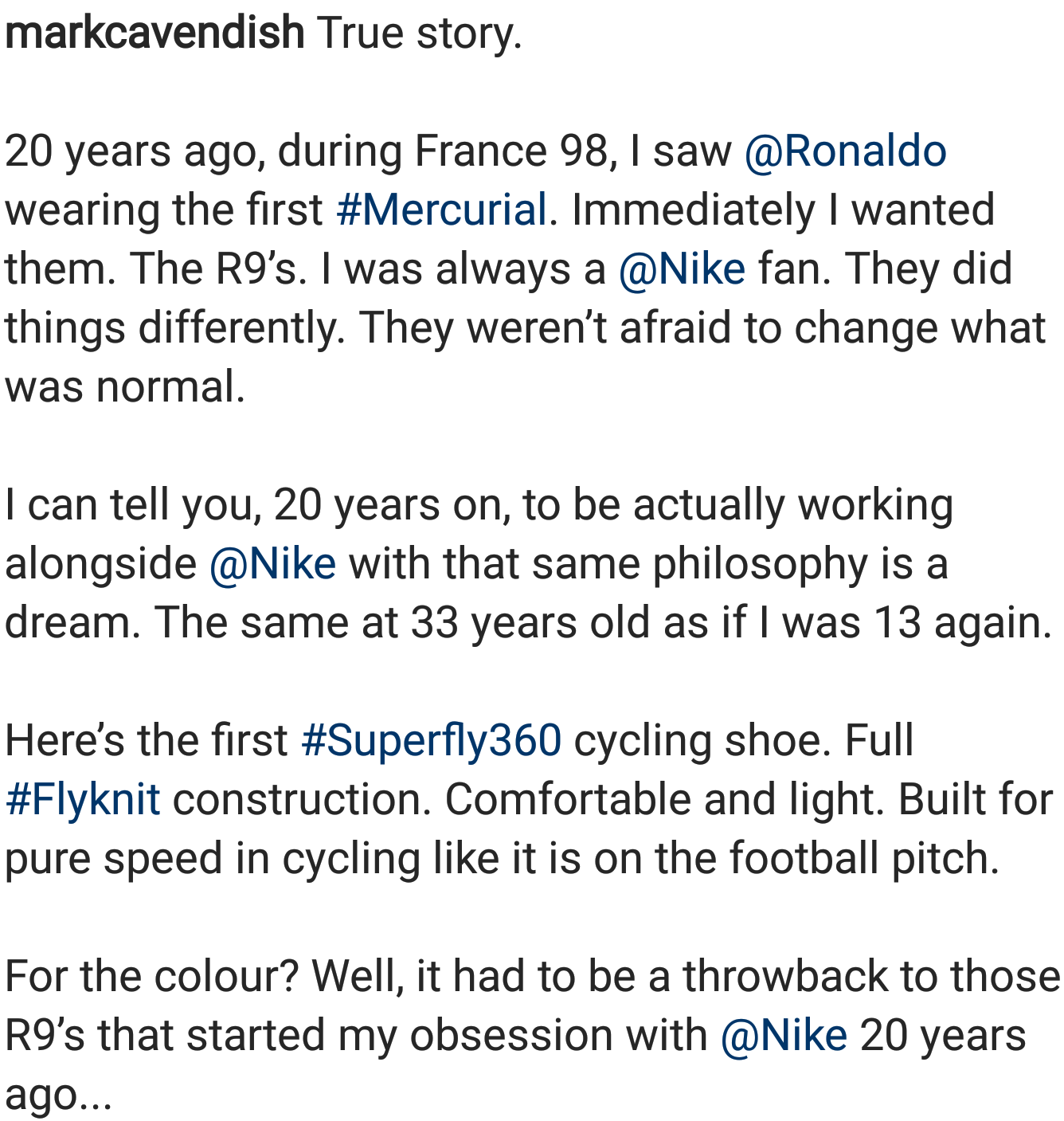Open the markcavendish profile username
This screenshot has width=1064, height=1121.
click(x=155, y=33)
